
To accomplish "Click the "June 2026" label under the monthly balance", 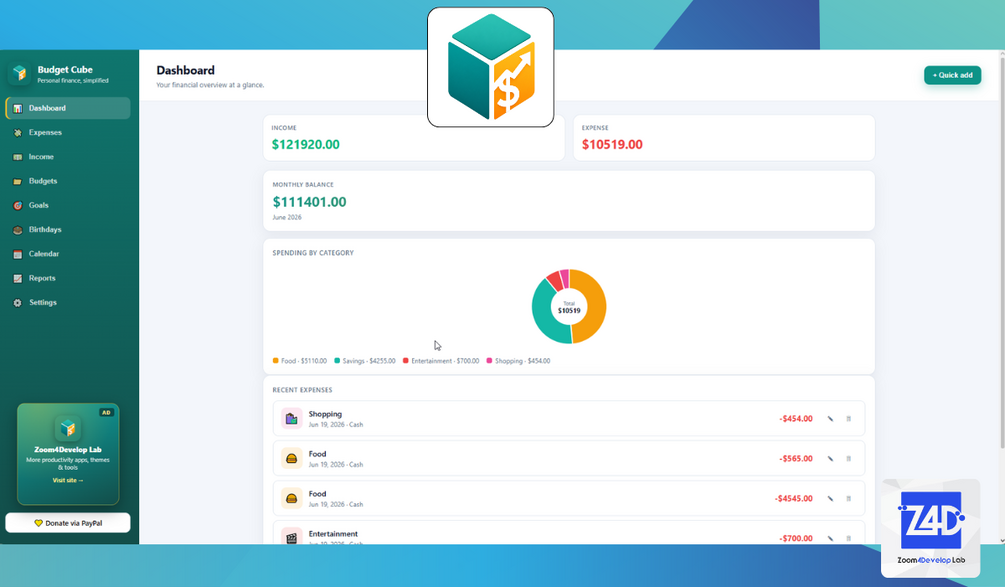I will [287, 217].
